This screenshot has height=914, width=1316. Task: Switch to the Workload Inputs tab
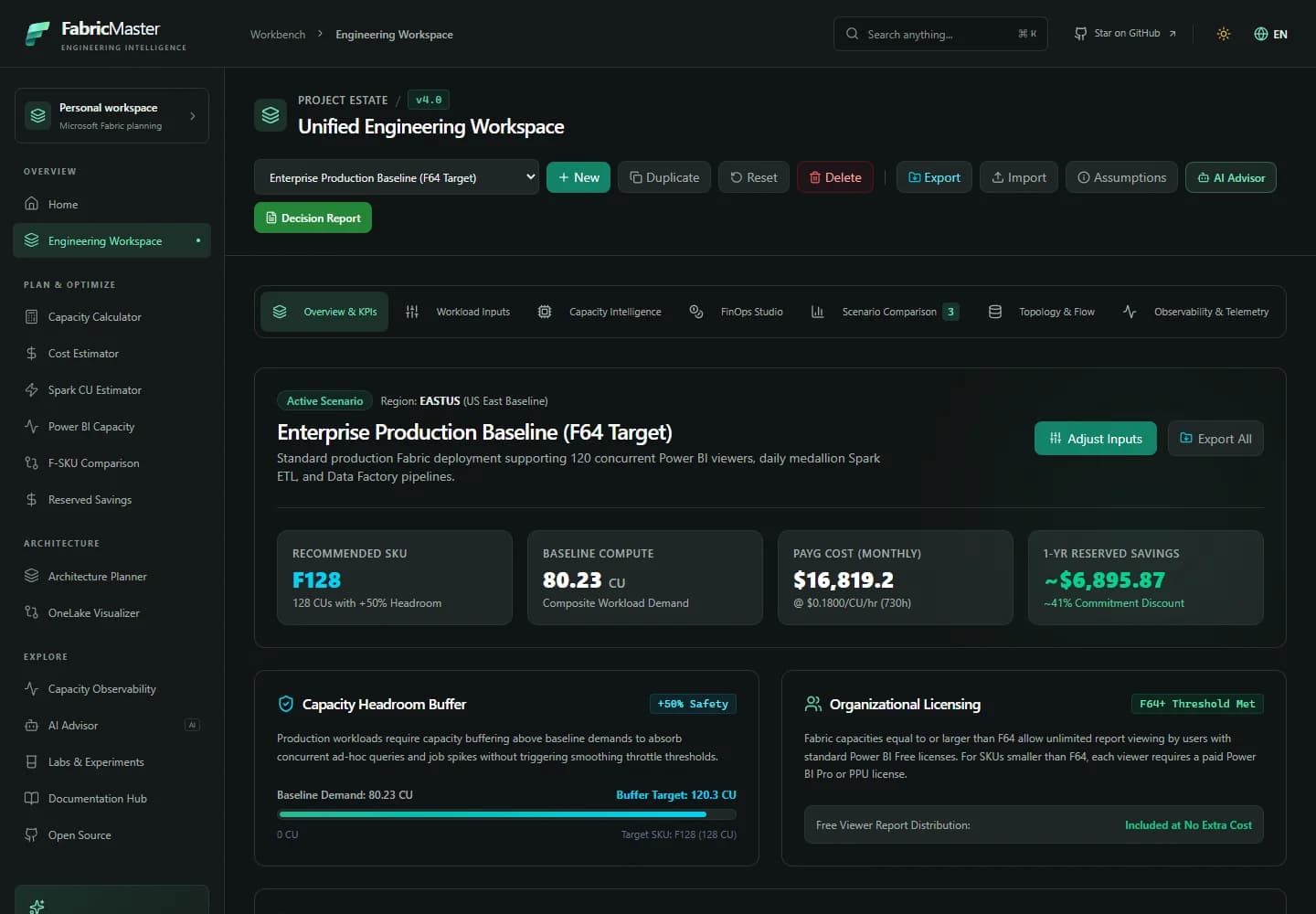click(458, 312)
